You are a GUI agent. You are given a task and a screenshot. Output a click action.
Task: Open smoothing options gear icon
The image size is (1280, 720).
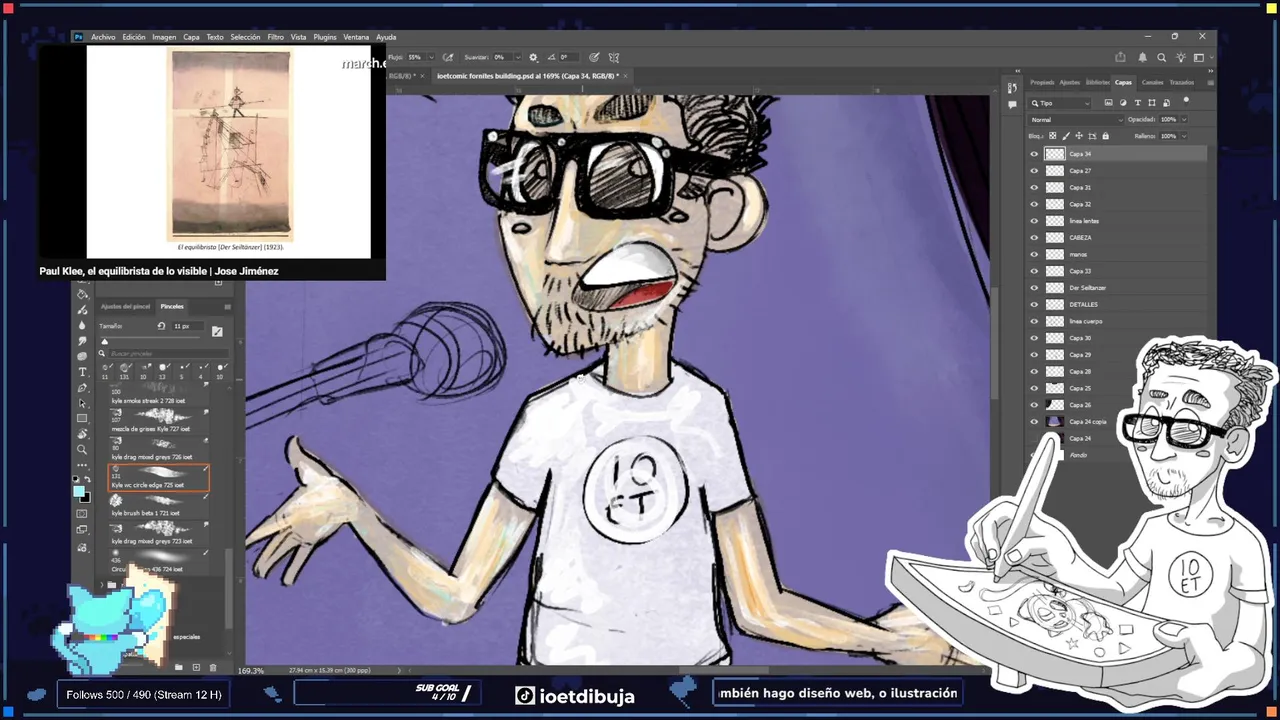[533, 57]
